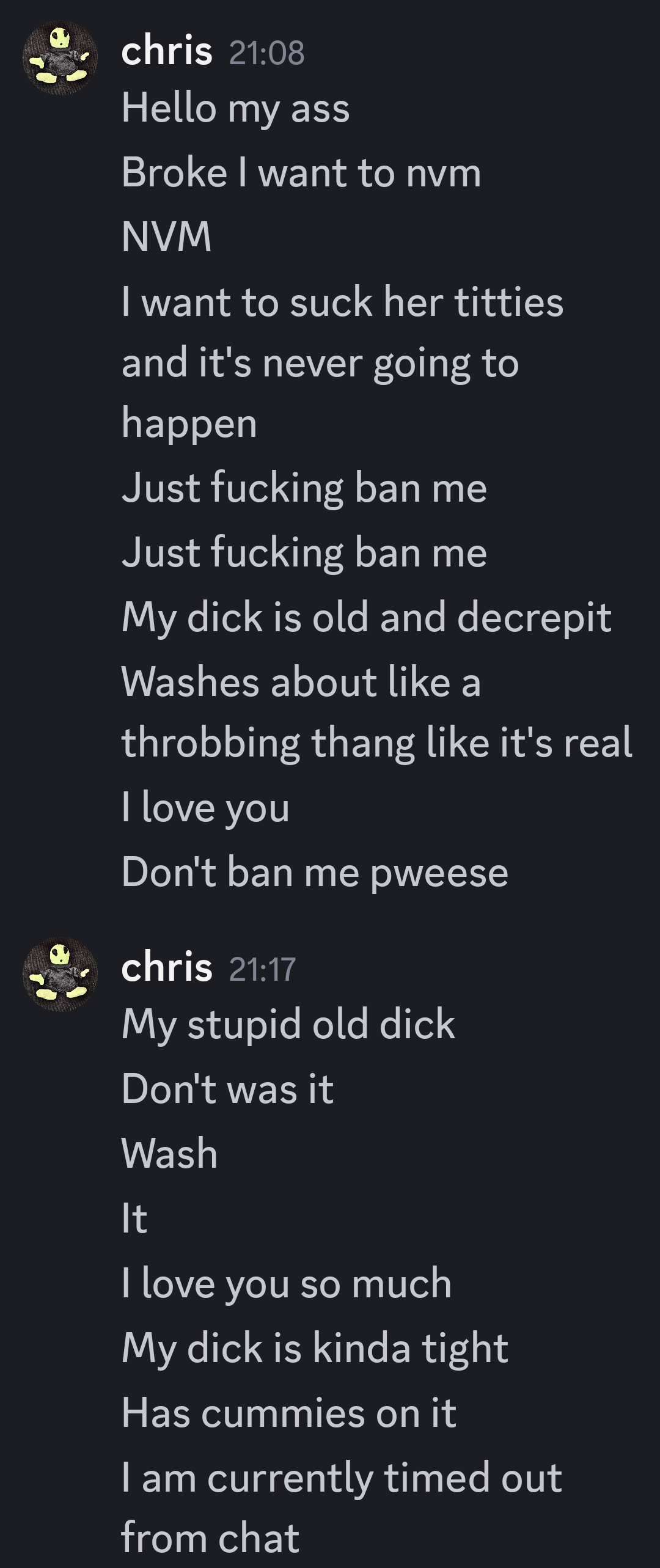The width and height of the screenshot is (660, 1568).
Task: Tap the chris username at 21:08
Action: pyautogui.click(x=167, y=51)
